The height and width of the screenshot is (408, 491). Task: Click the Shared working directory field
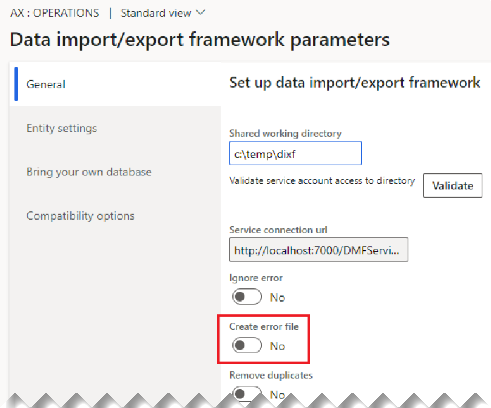coord(295,153)
